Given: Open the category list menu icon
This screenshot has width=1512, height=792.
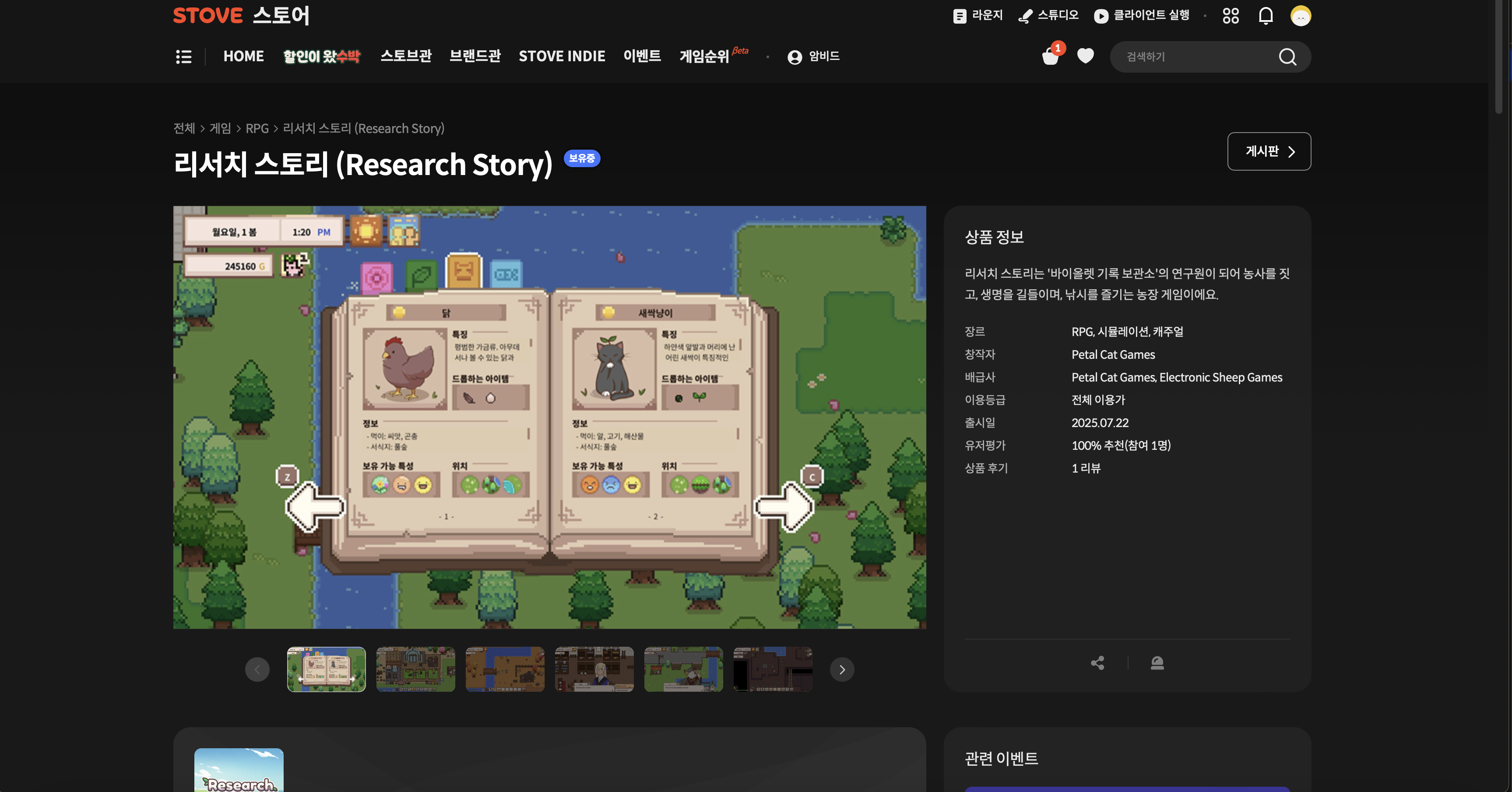Looking at the screenshot, I should tap(184, 56).
